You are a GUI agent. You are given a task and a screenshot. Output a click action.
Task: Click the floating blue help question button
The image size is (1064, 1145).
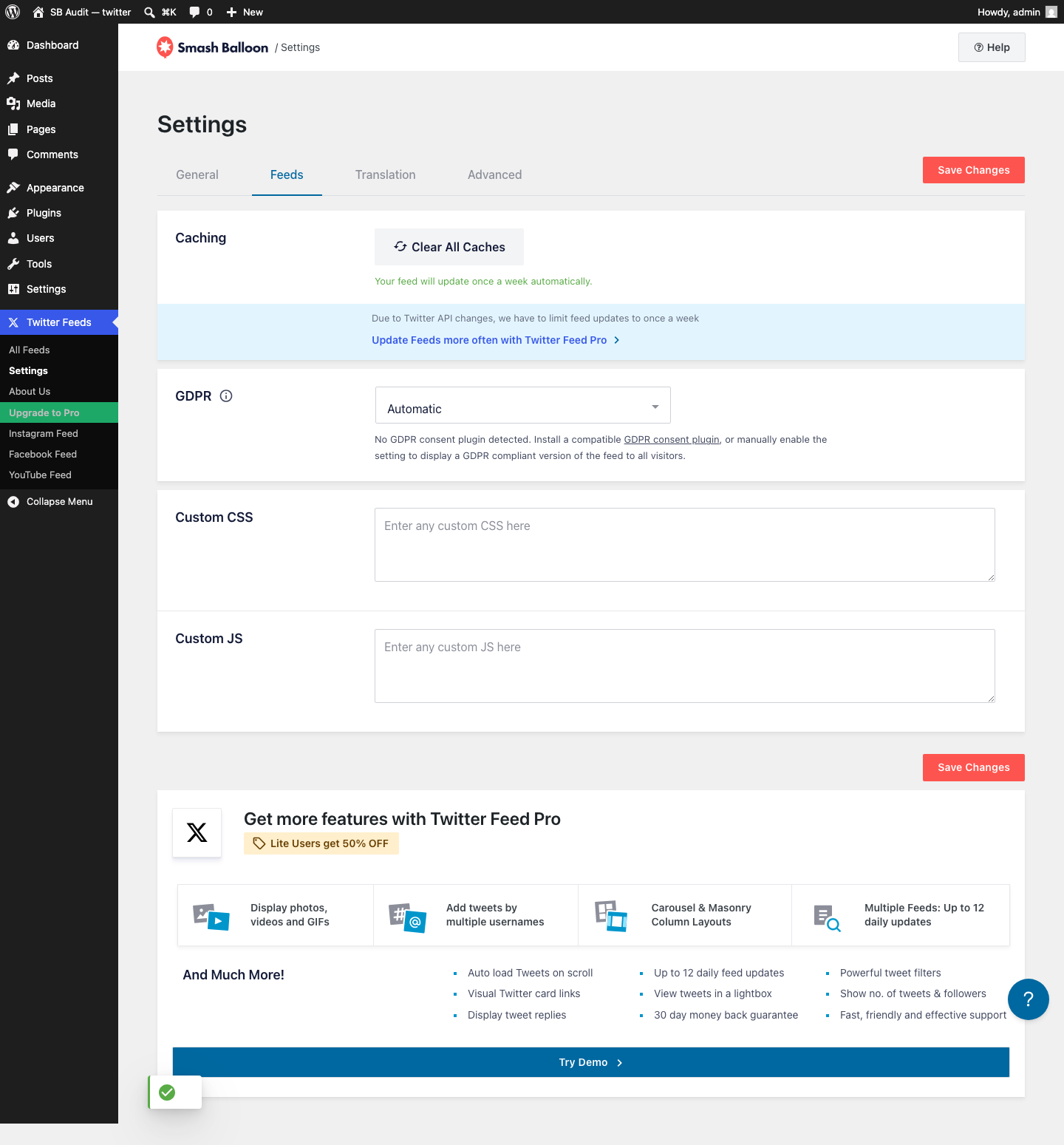tap(1029, 999)
